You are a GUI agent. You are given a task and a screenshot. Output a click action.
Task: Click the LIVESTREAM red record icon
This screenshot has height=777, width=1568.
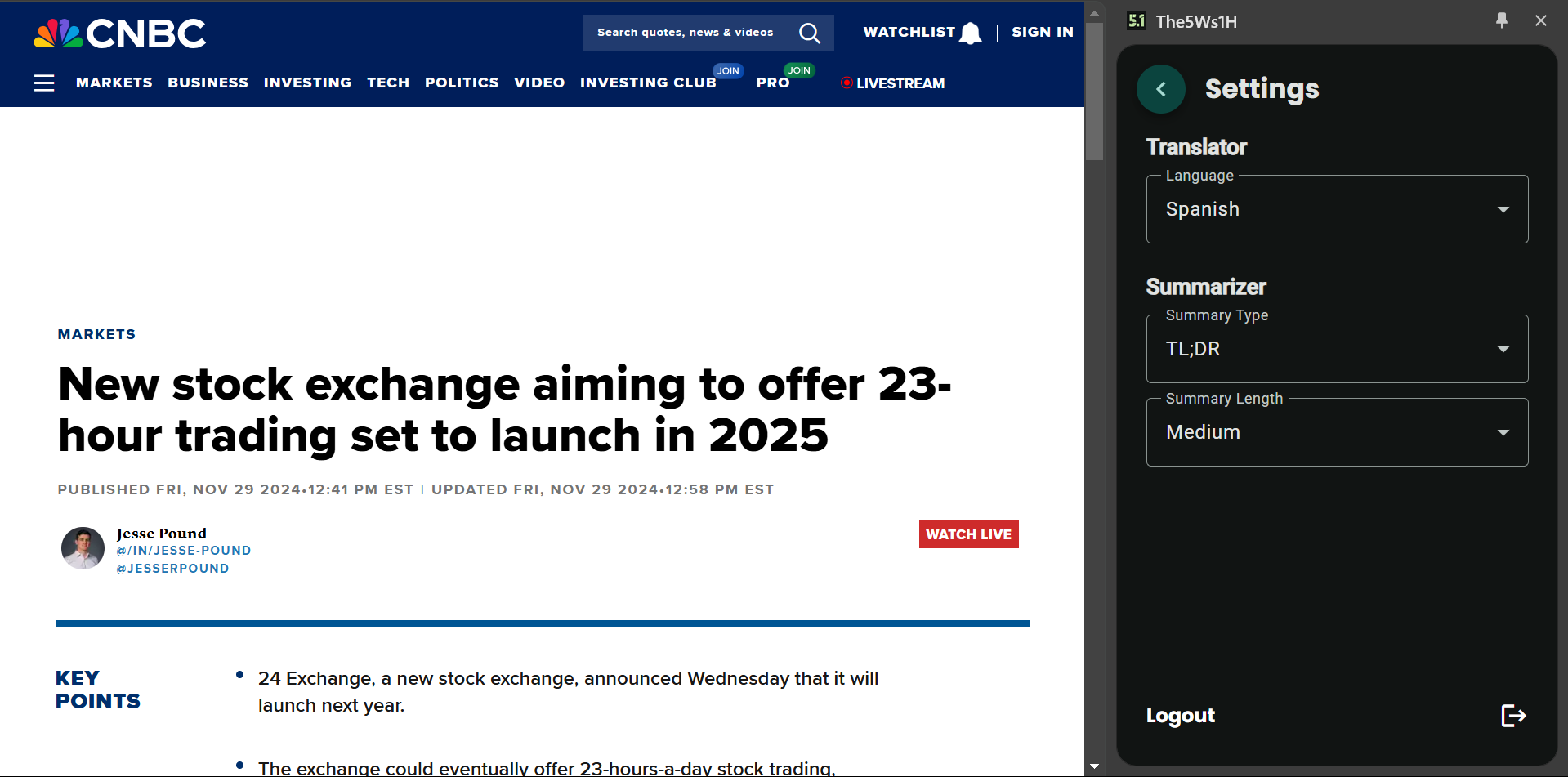[847, 83]
